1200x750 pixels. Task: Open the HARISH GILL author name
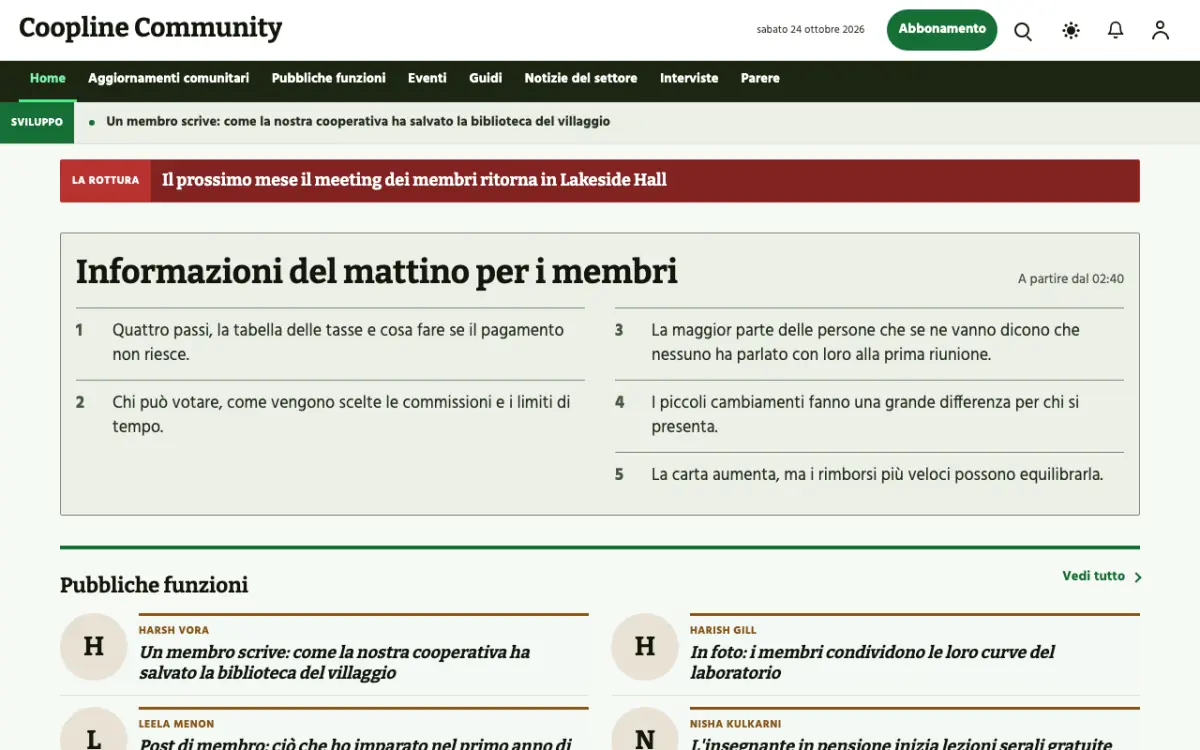(723, 630)
